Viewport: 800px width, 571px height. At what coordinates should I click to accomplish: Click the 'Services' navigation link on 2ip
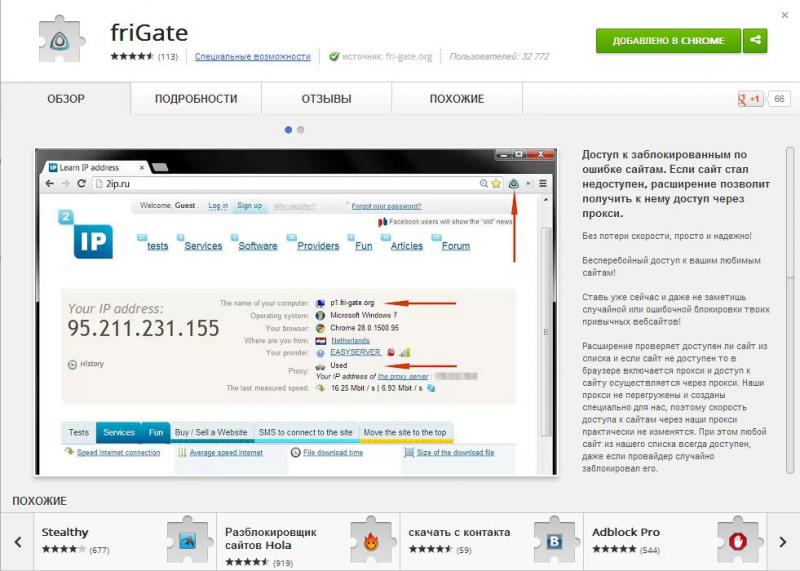(203, 246)
